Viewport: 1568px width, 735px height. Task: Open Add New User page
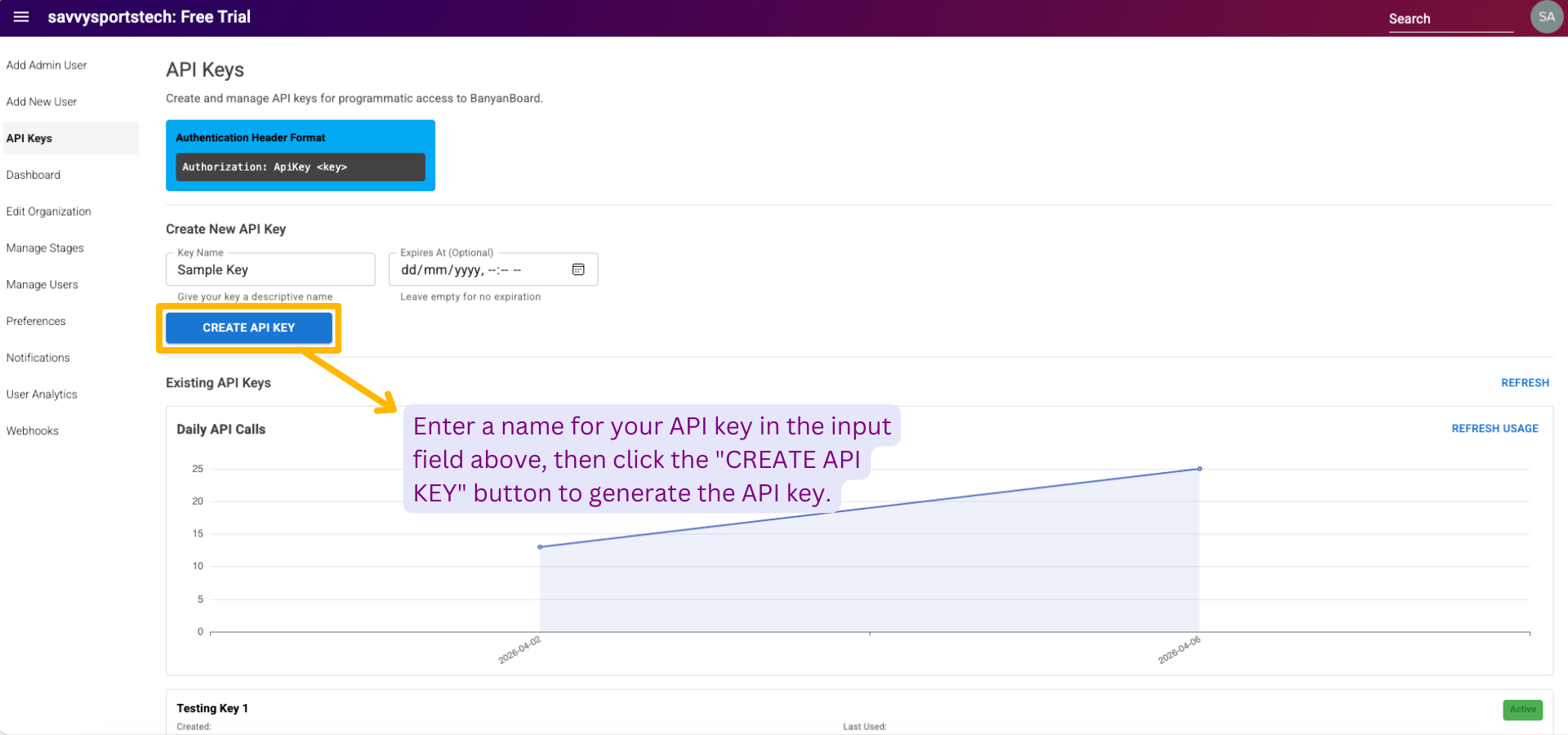[42, 102]
